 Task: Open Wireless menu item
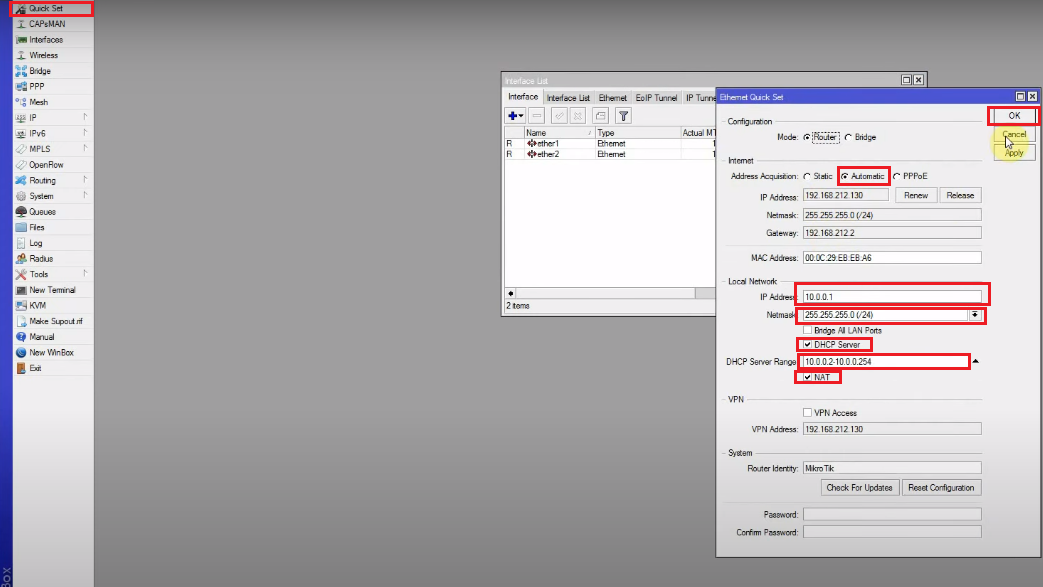[53, 55]
